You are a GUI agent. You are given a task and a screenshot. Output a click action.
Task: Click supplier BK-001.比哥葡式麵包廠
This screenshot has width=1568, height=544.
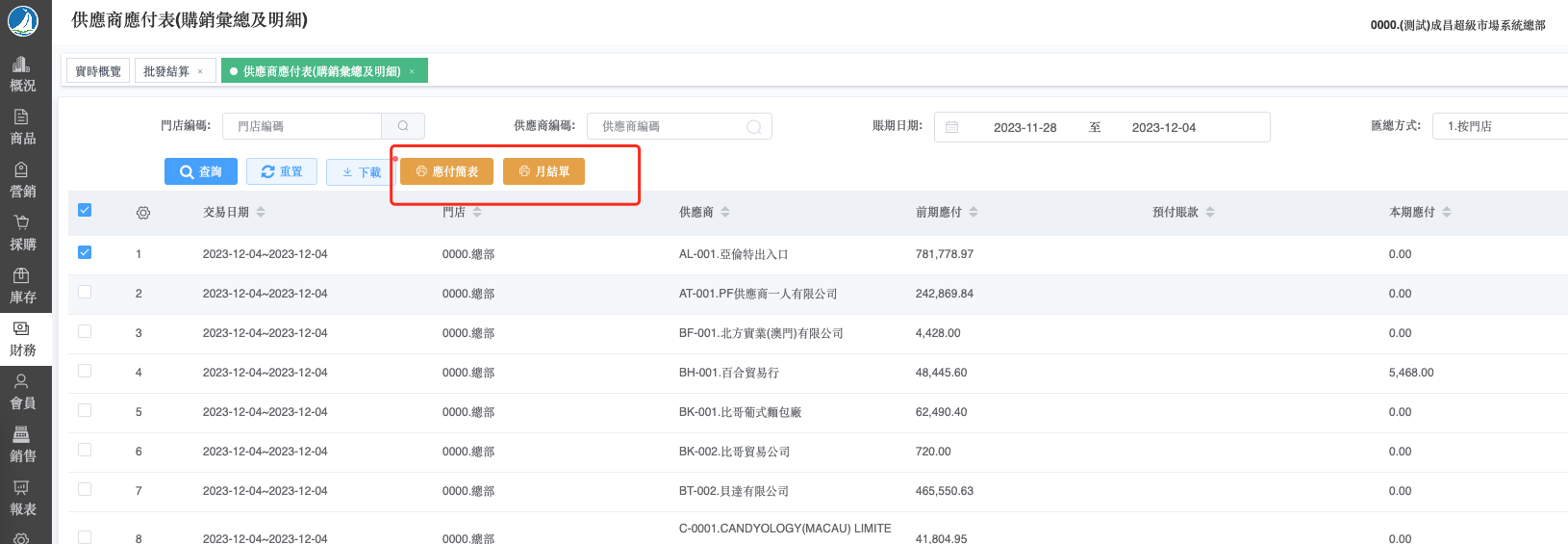[740, 412]
